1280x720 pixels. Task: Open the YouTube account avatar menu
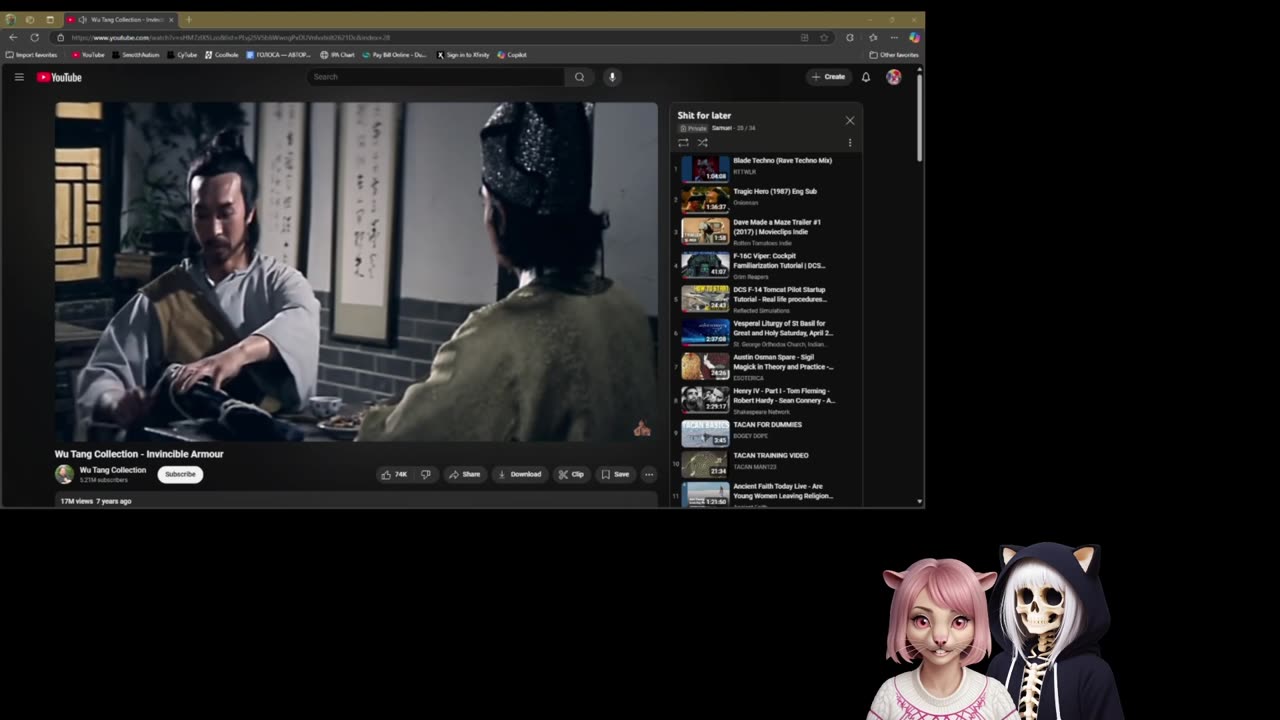pyautogui.click(x=893, y=77)
